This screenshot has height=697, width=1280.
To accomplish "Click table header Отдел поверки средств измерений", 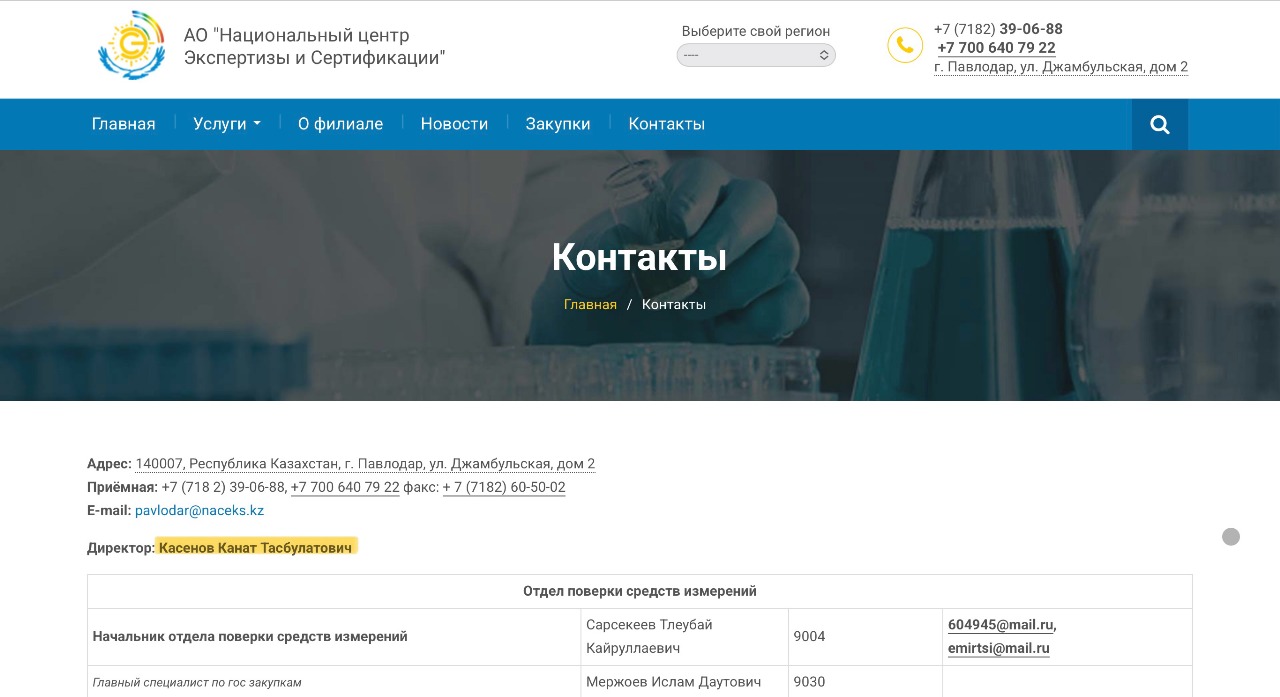I will tap(640, 591).
